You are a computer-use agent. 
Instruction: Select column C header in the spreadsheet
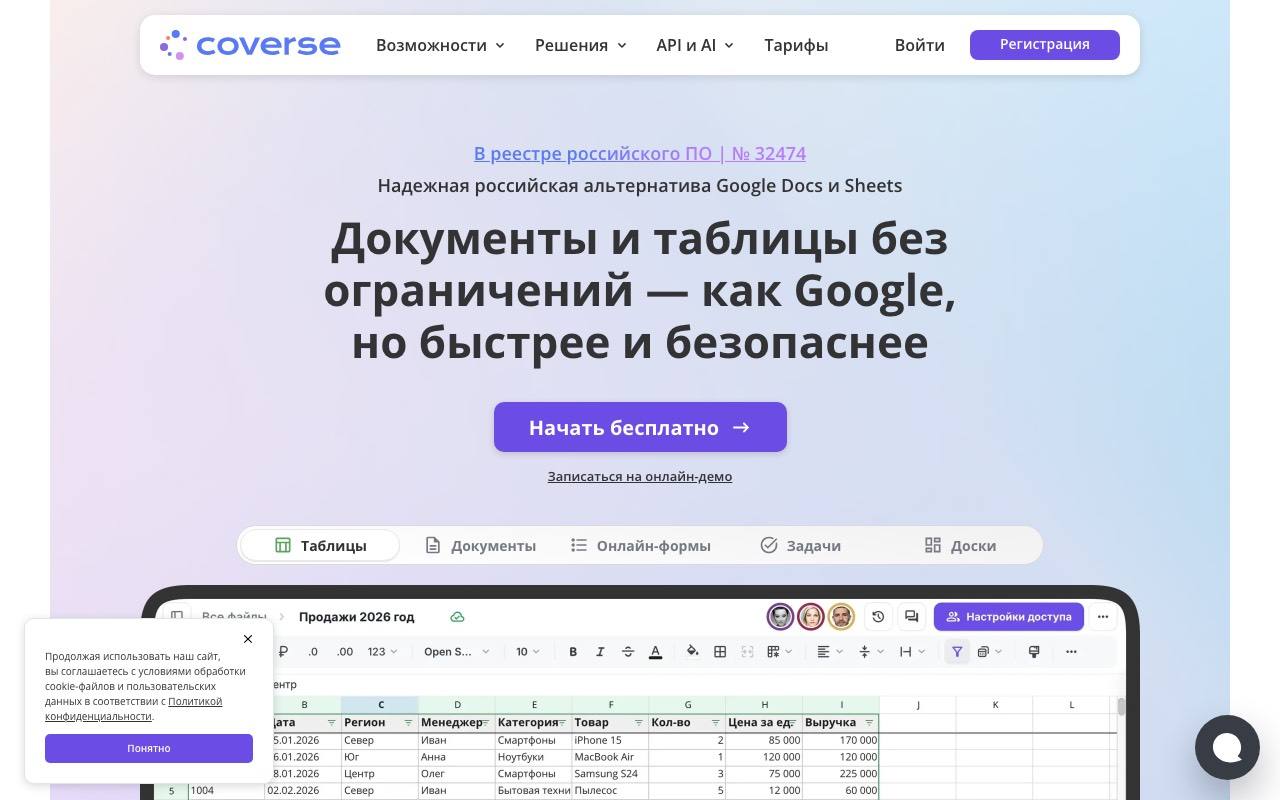[380, 705]
